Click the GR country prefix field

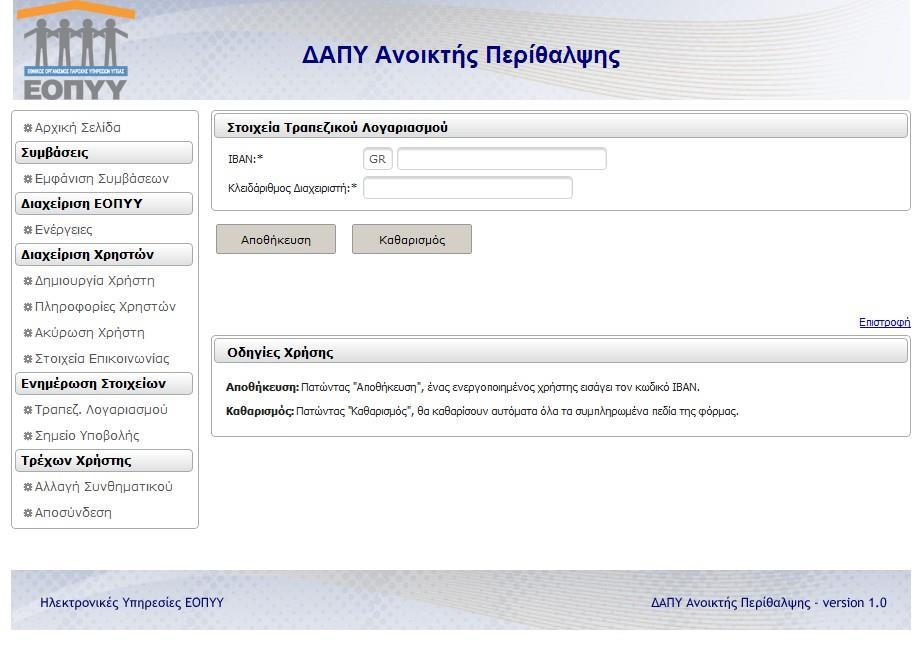coord(378,159)
